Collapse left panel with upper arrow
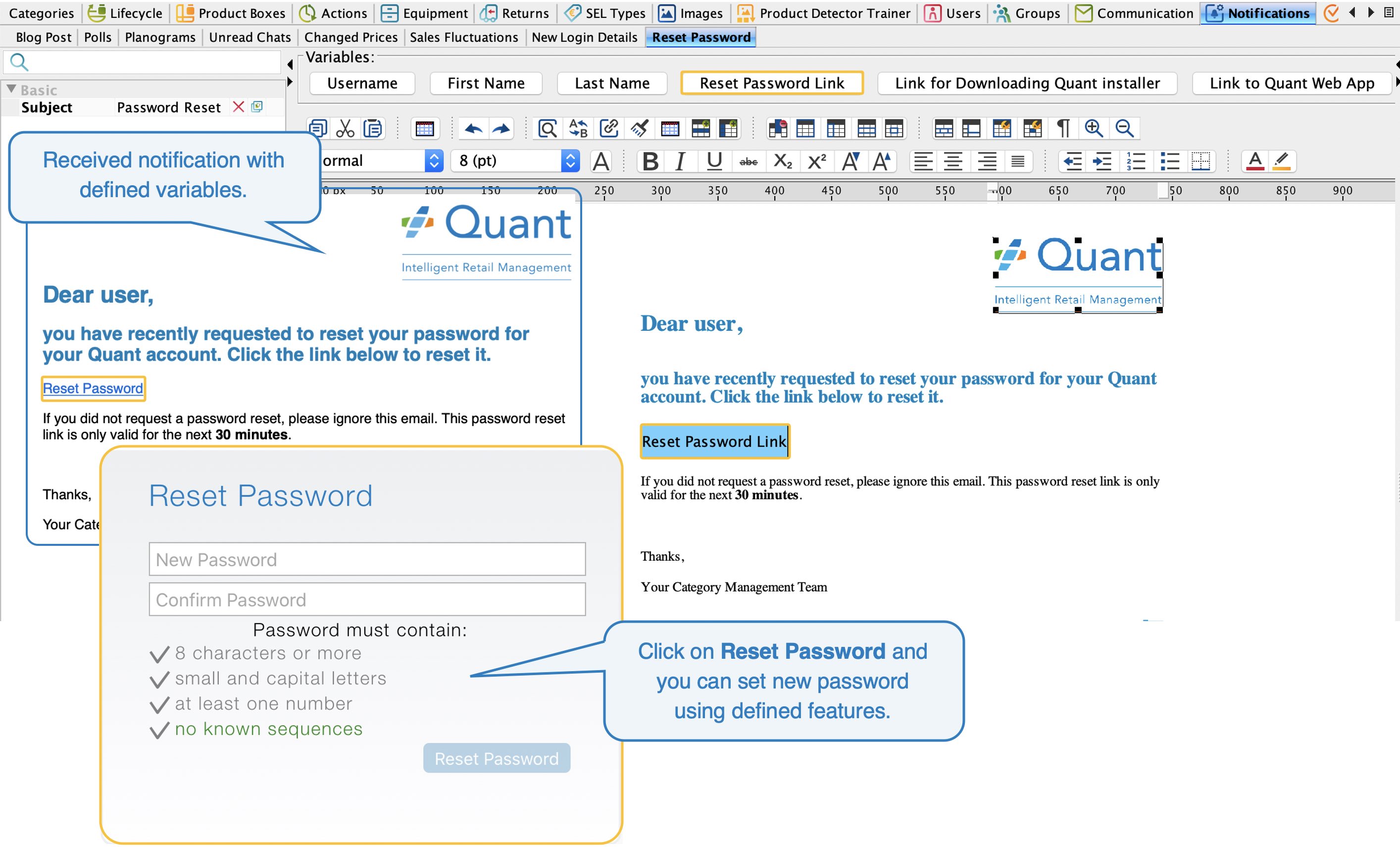 pyautogui.click(x=290, y=64)
